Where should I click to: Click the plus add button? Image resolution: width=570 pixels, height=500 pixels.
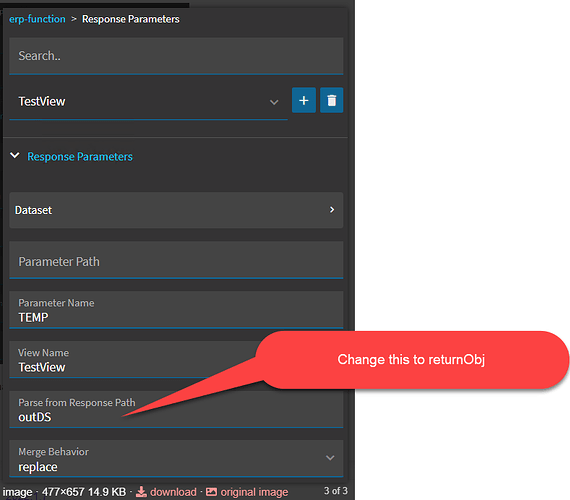(x=304, y=100)
